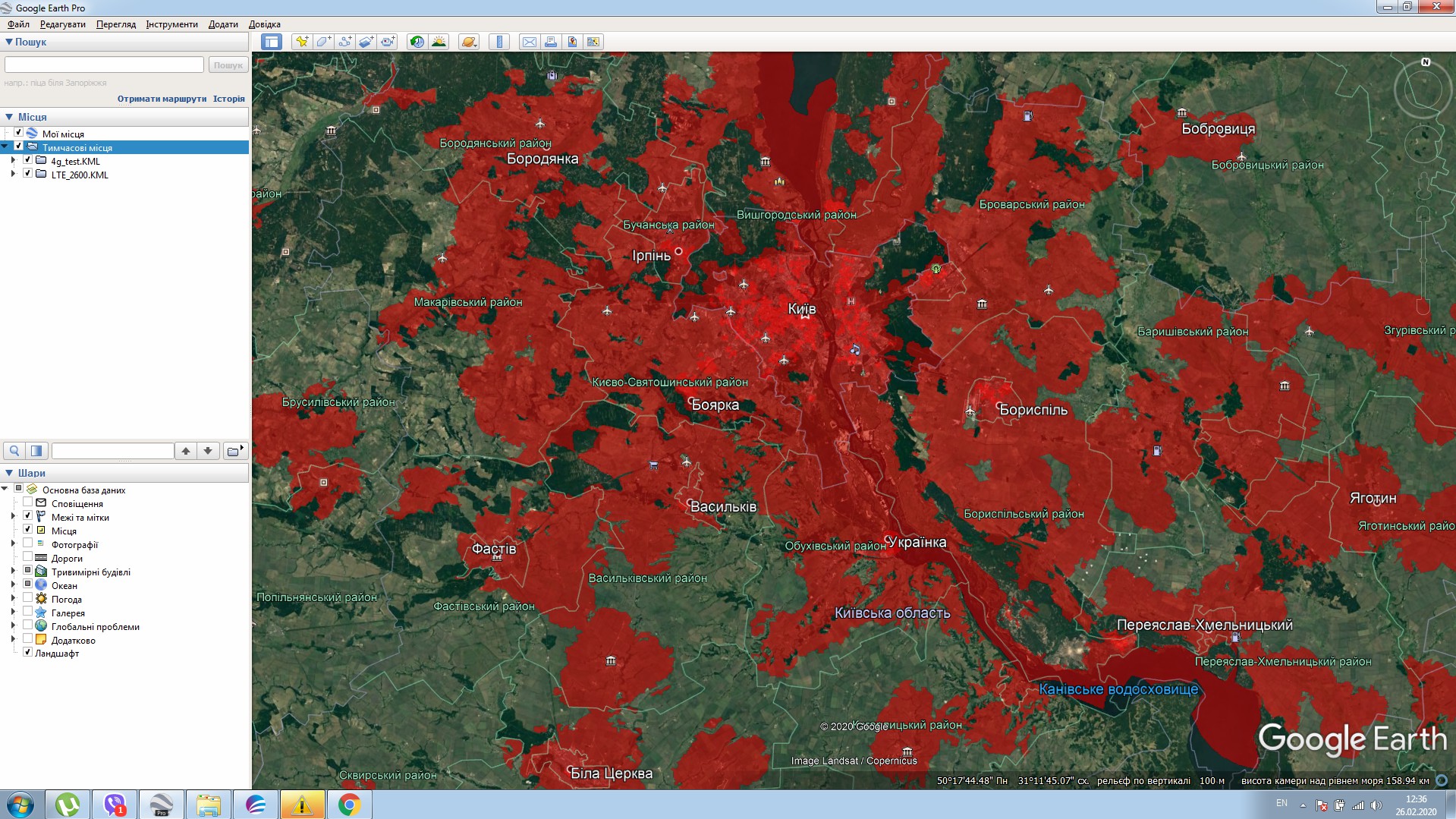Click the N north indicator on the compass

(1426, 62)
